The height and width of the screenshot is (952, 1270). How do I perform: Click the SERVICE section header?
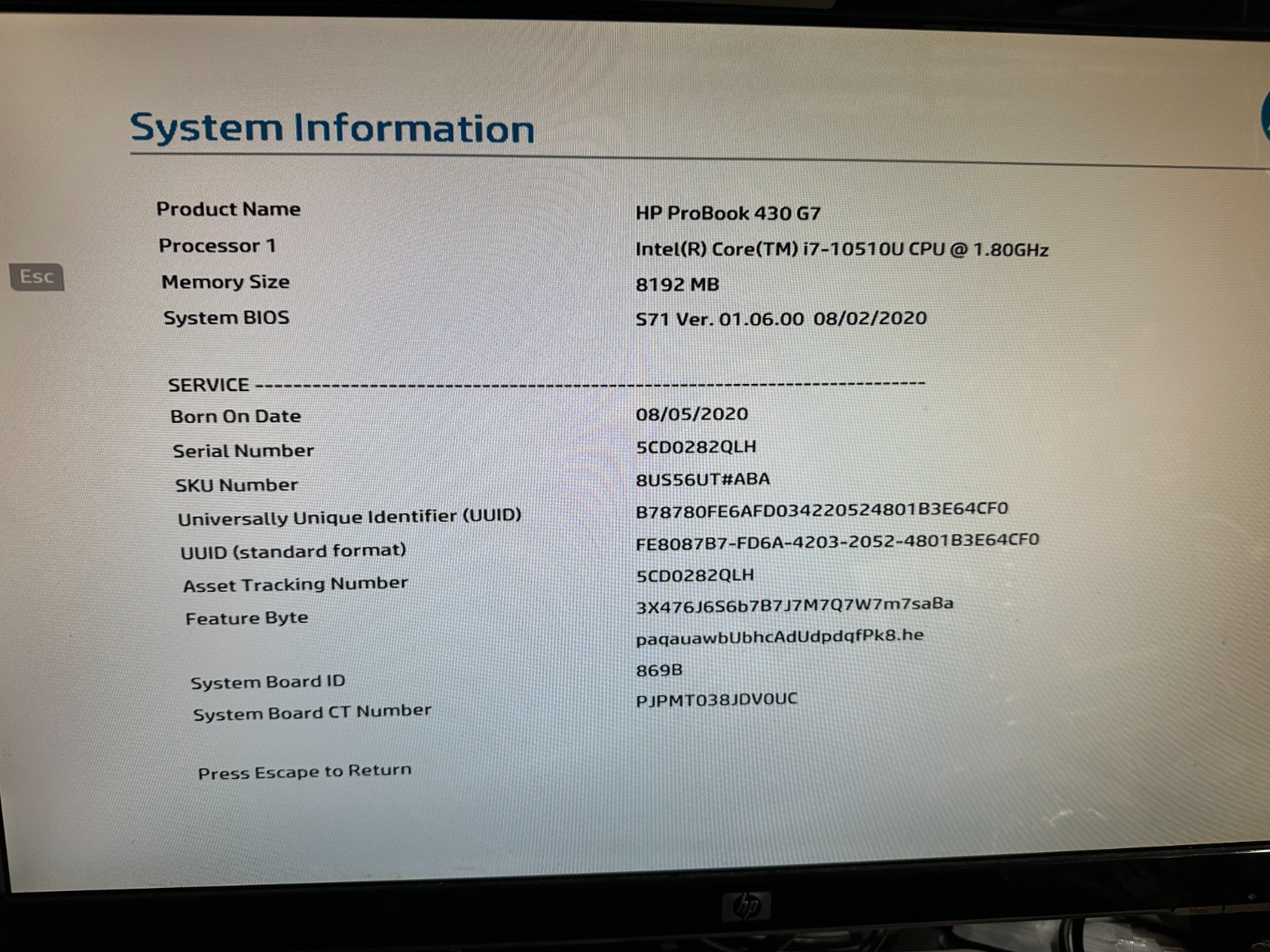[209, 385]
